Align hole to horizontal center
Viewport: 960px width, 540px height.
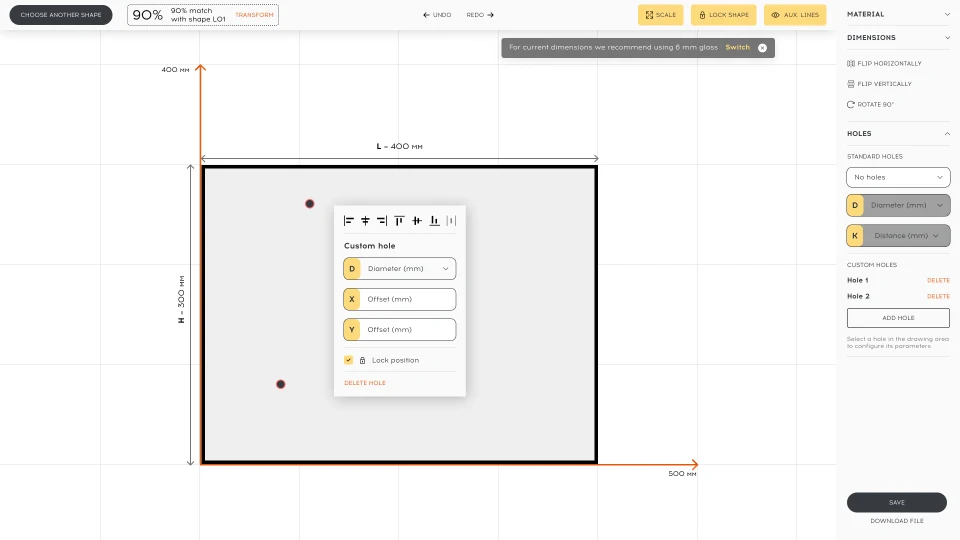tap(366, 221)
